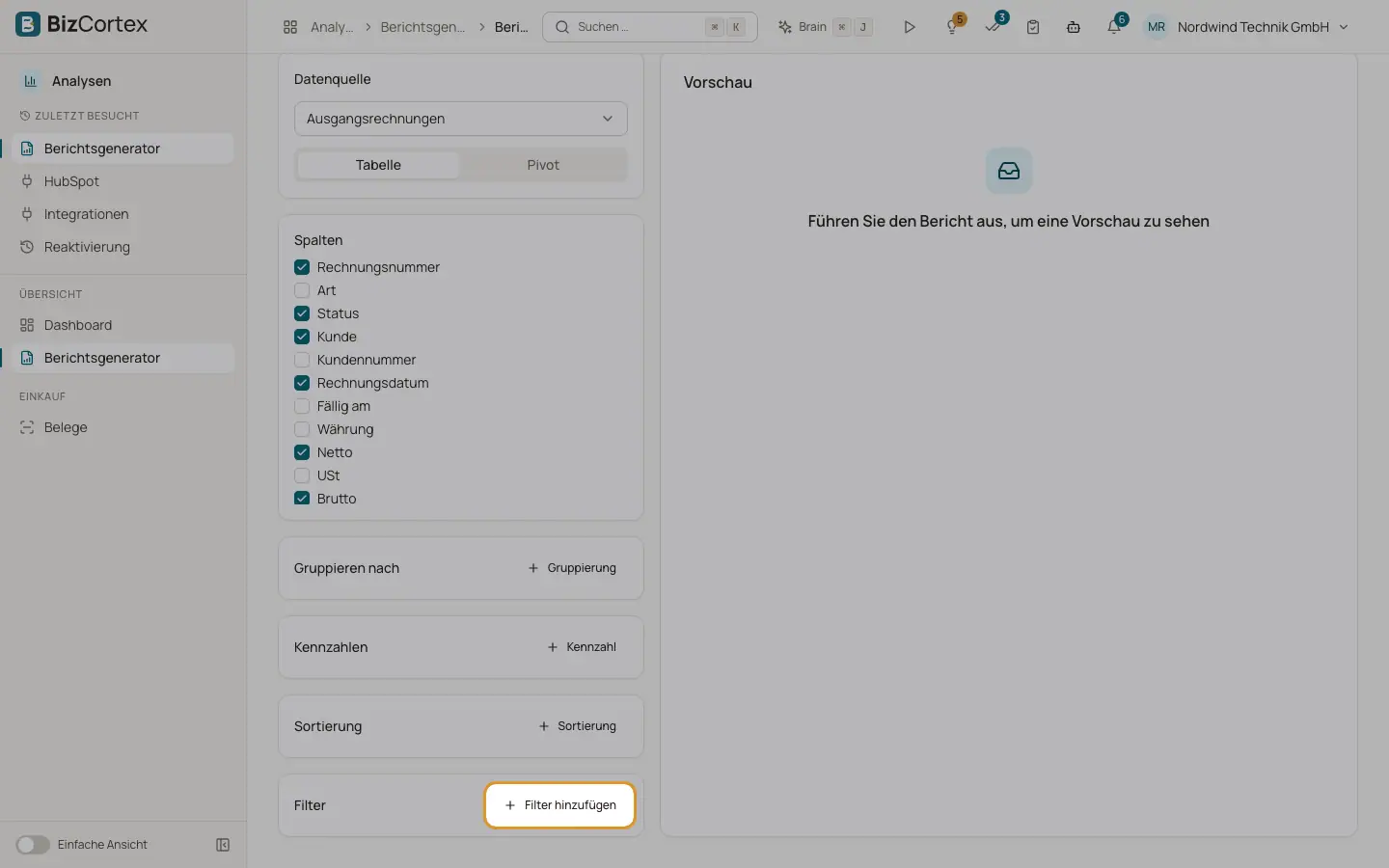
Task: Open the lightbulb suggestions icon with badge 5
Action: pos(952,26)
